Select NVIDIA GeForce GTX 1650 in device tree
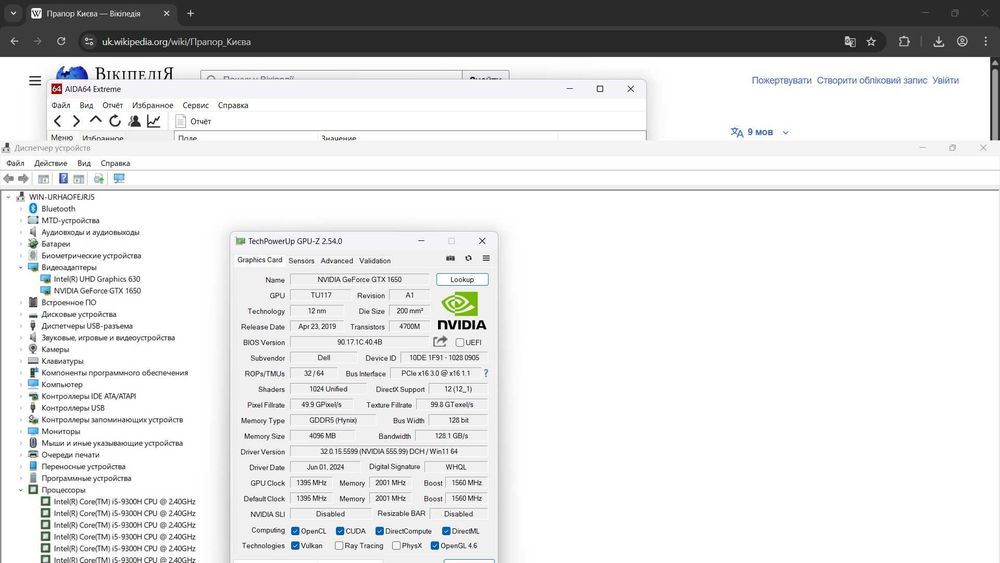This screenshot has width=1000, height=563. (x=97, y=290)
